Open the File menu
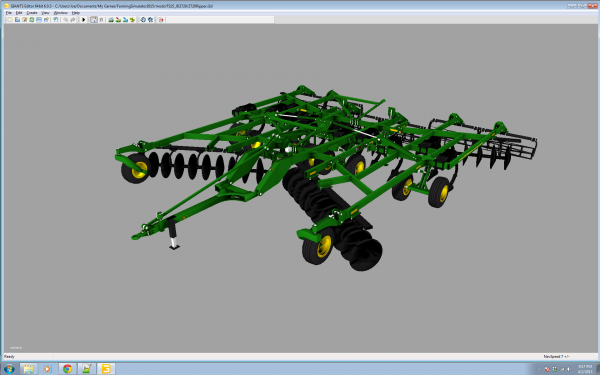600x375 pixels. coord(8,13)
